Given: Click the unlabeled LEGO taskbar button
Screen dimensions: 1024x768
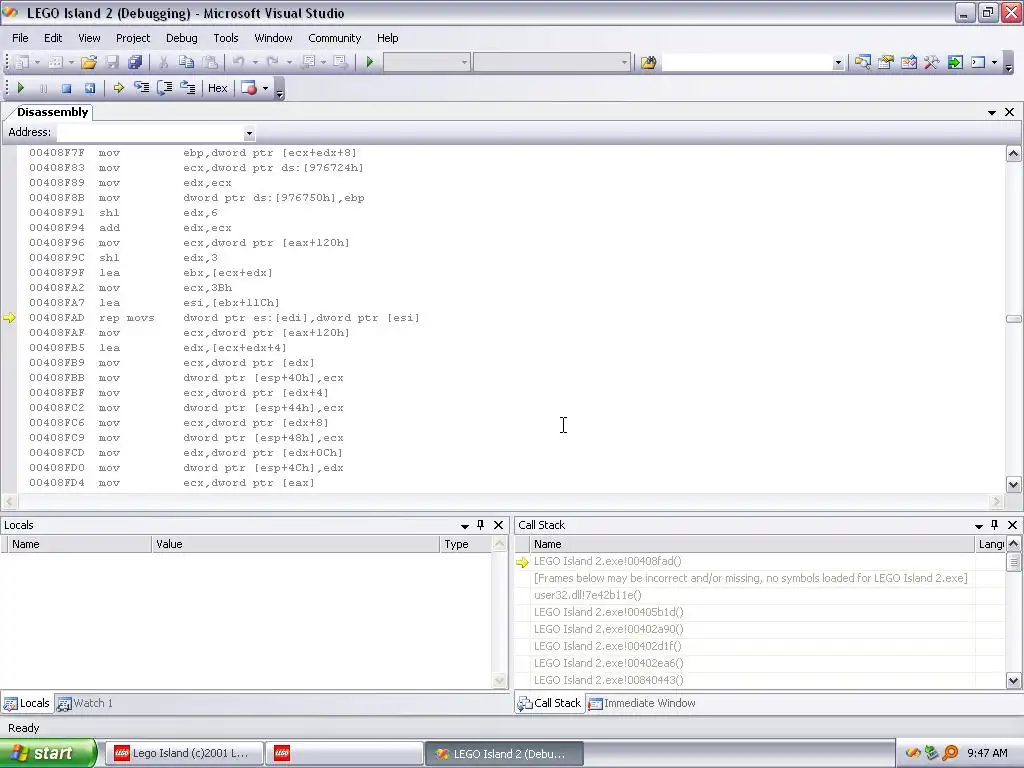Looking at the screenshot, I should pyautogui.click(x=344, y=753).
